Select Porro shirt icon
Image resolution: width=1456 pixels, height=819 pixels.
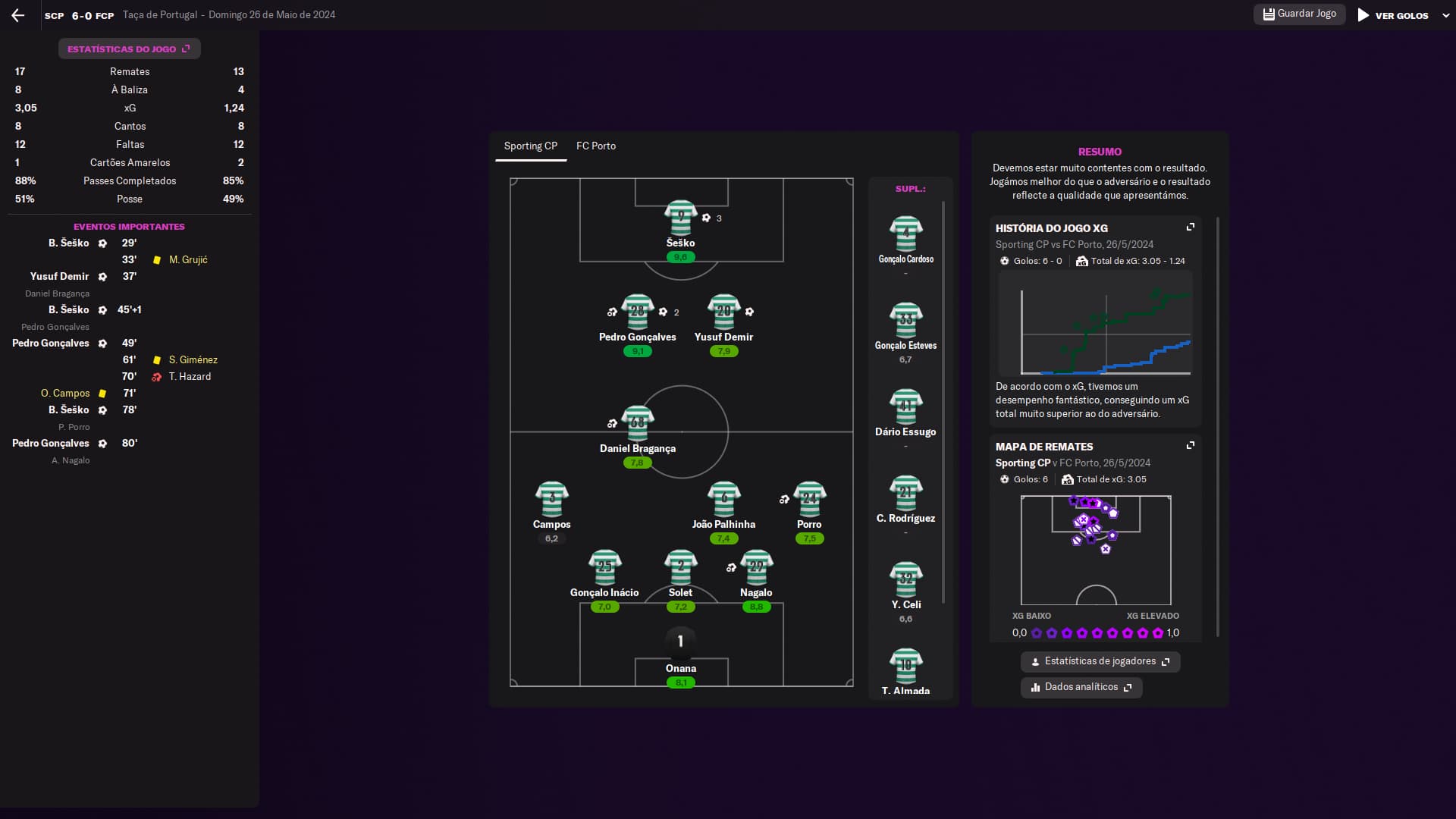tap(809, 499)
